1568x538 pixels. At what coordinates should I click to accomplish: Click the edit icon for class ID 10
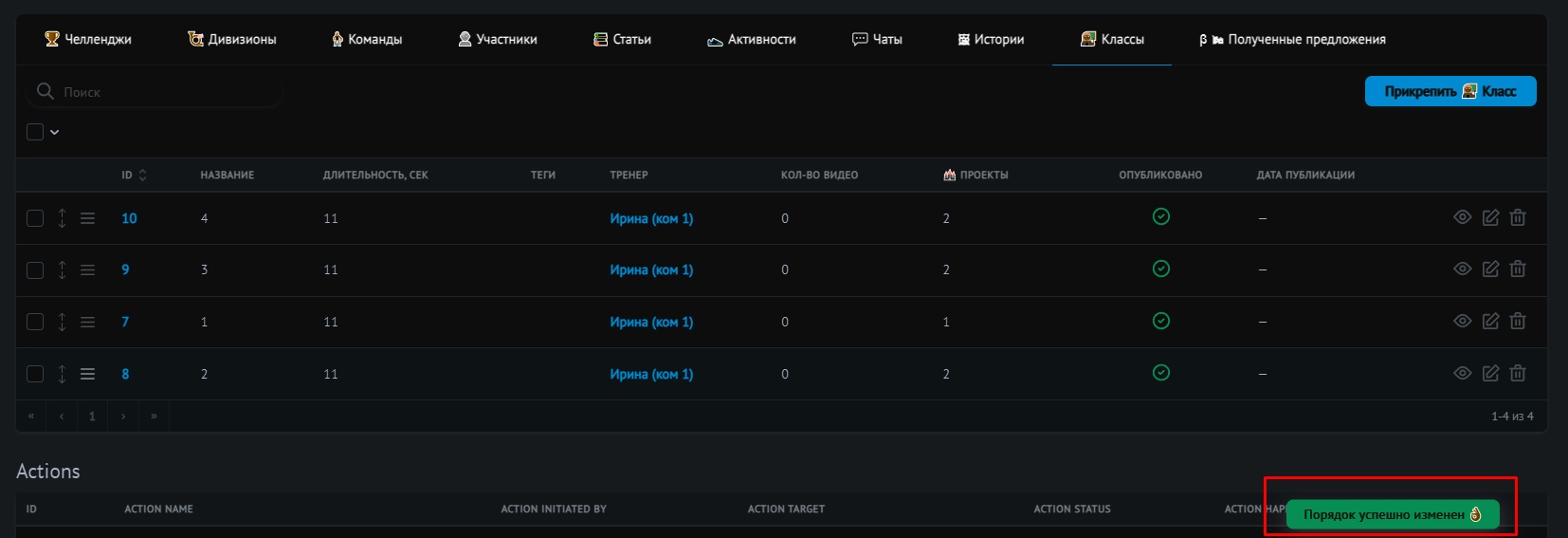[1490, 218]
